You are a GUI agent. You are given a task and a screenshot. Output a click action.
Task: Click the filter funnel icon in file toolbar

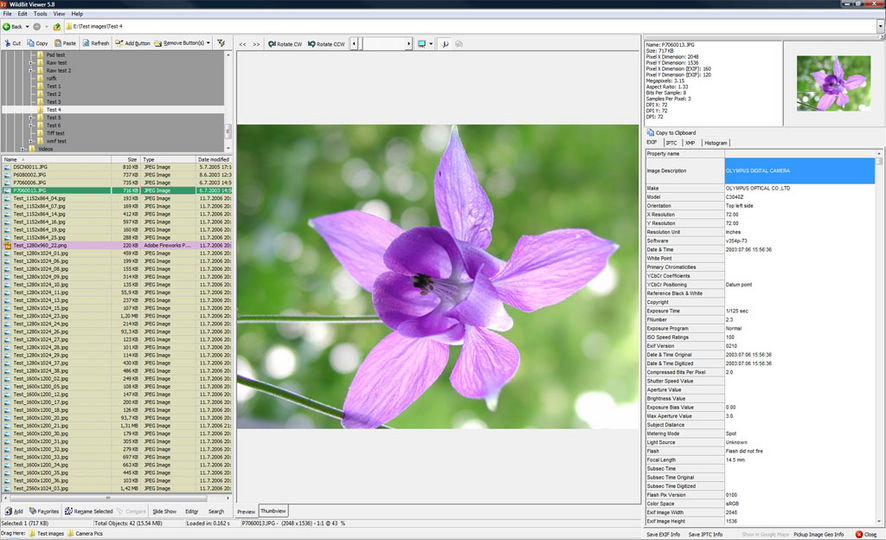point(221,43)
